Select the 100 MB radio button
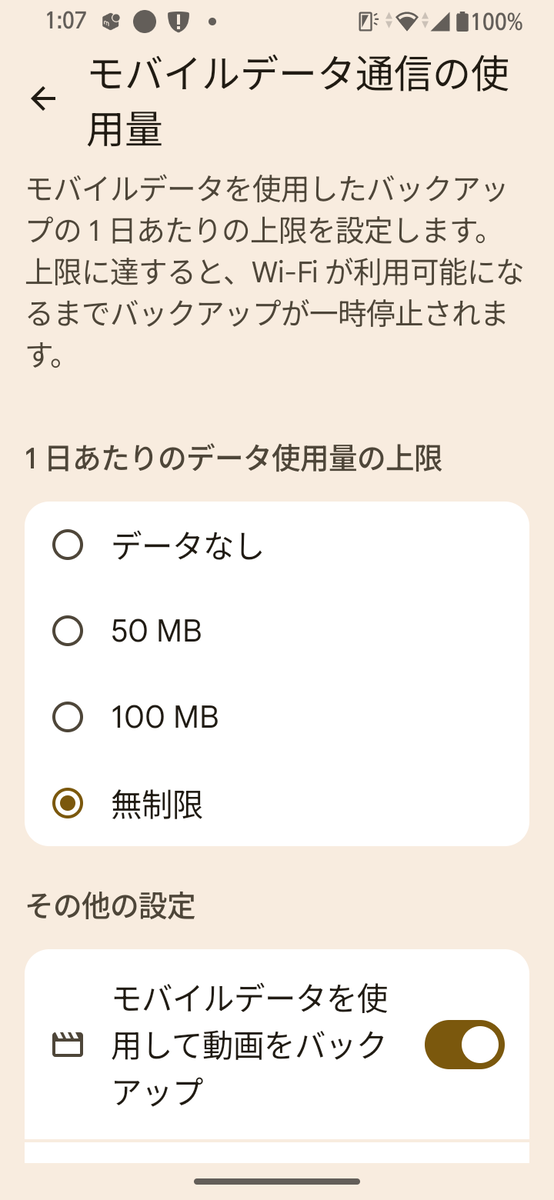 [68, 717]
